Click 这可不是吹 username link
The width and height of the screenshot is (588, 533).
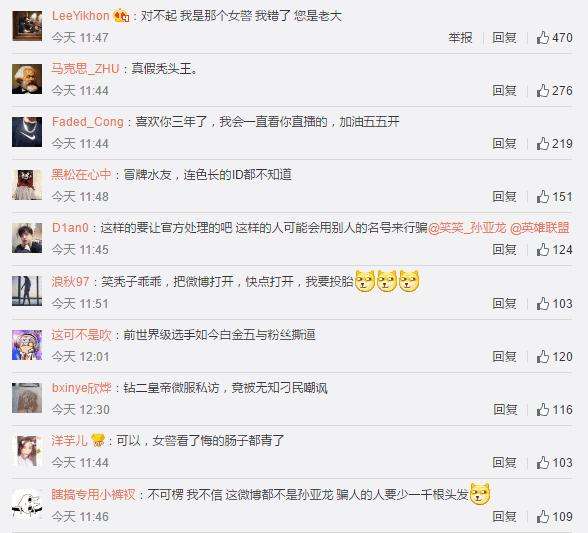(x=82, y=335)
